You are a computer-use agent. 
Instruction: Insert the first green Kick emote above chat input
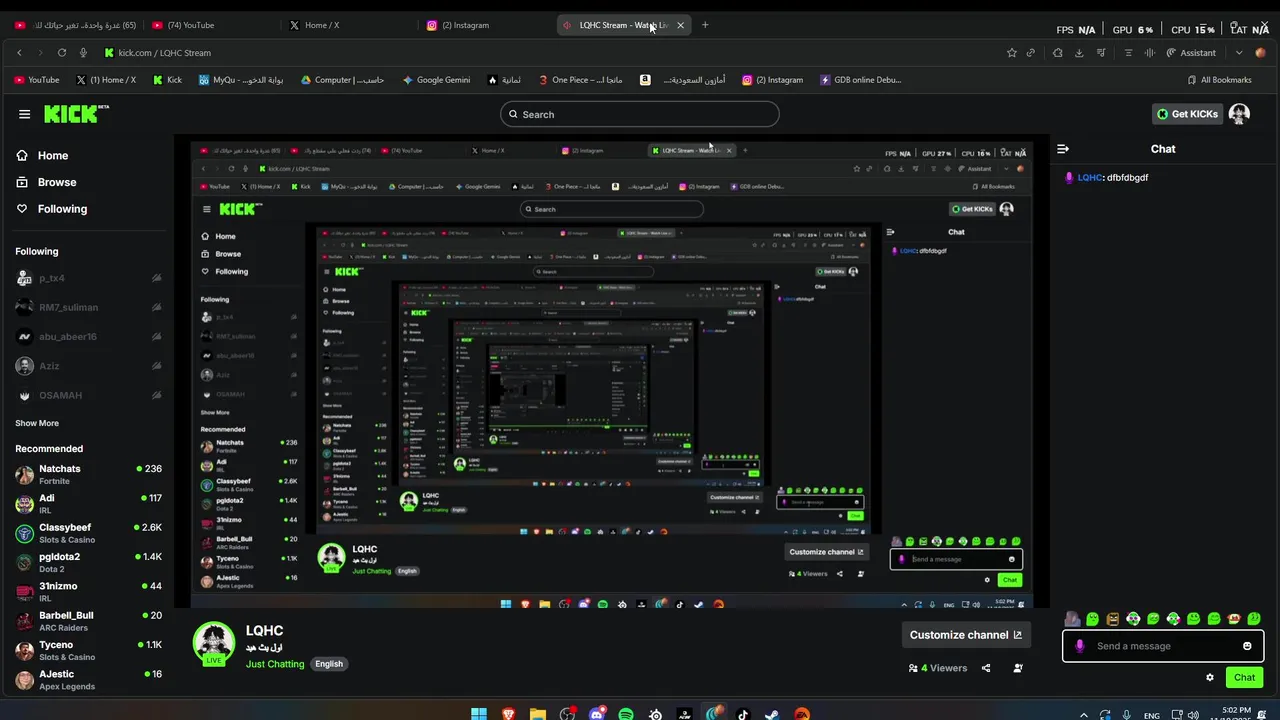pos(1093,619)
